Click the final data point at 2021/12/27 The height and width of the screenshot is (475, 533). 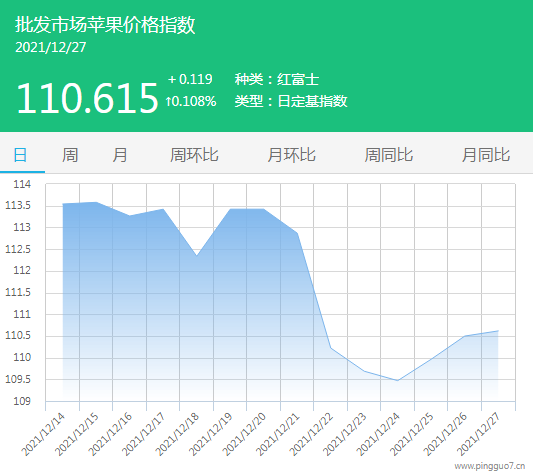498,330
